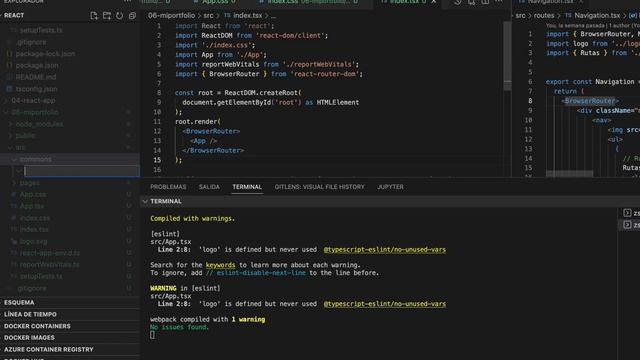Expand the ESQUEMA section
Screen dimensions: 640x360
19,302
